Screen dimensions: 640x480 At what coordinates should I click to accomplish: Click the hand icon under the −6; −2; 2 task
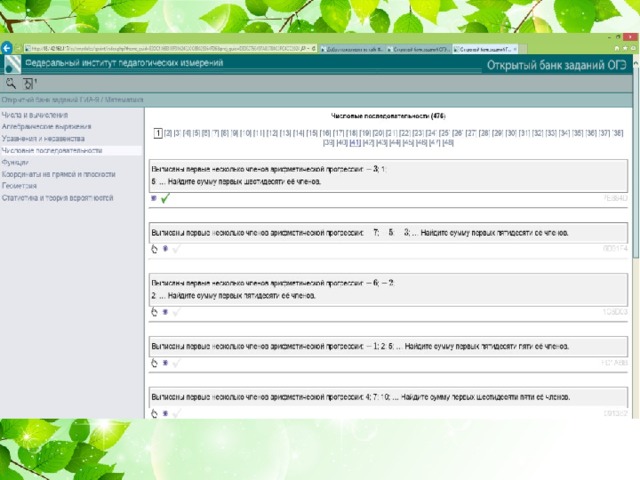[154, 312]
